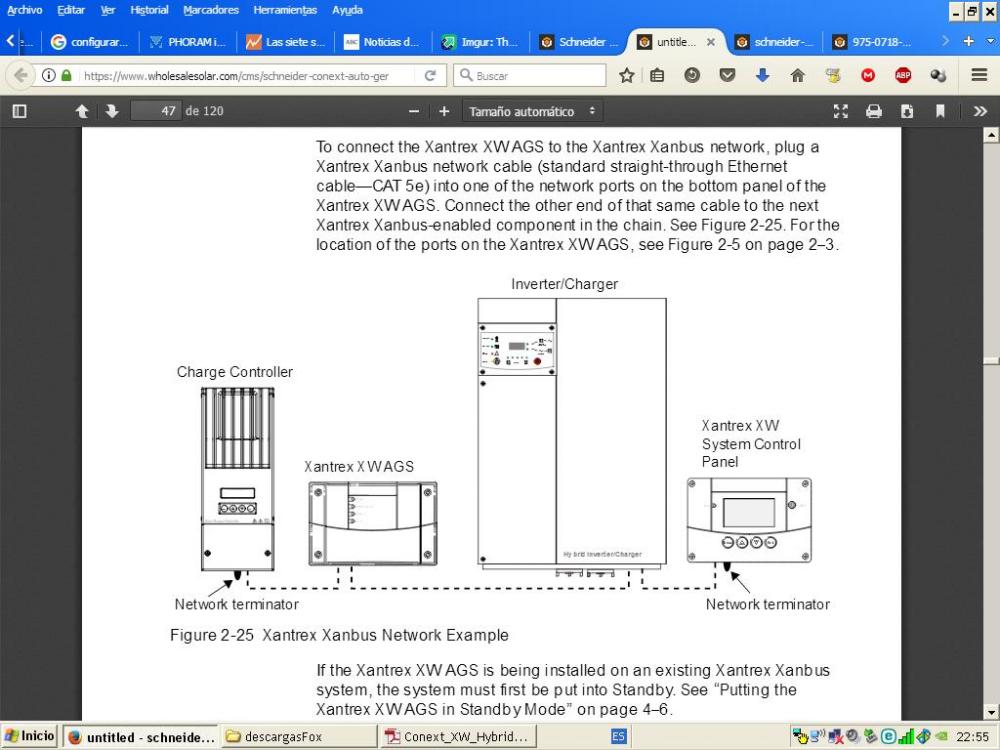Show the list of all tabs
The width and height of the screenshot is (1000, 750).
click(990, 41)
